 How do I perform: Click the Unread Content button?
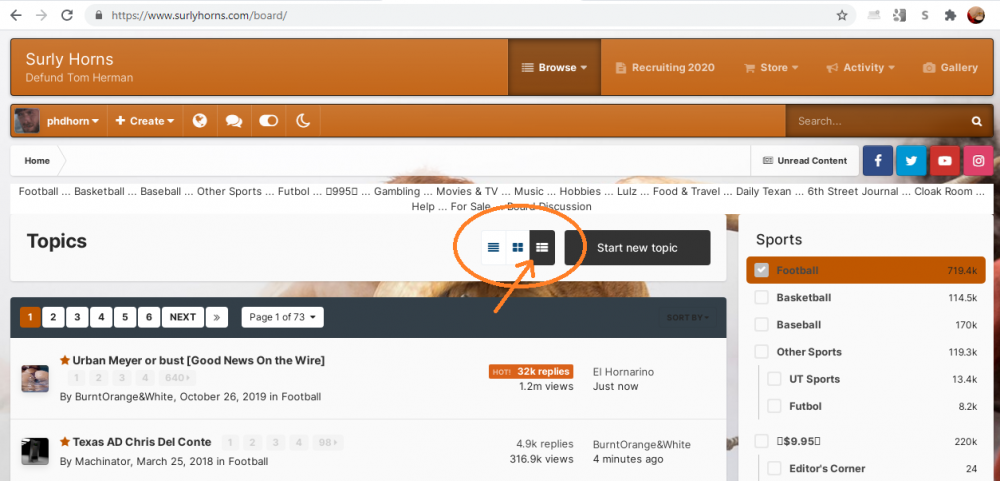[805, 161]
